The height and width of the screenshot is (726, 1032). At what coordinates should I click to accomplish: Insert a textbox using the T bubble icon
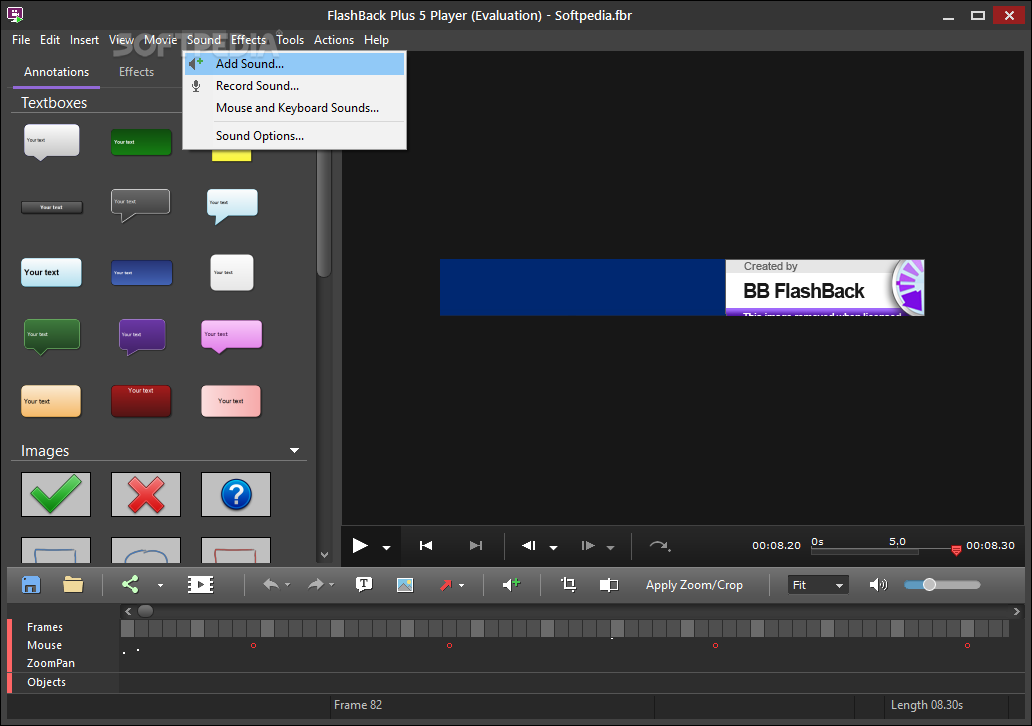(x=364, y=584)
